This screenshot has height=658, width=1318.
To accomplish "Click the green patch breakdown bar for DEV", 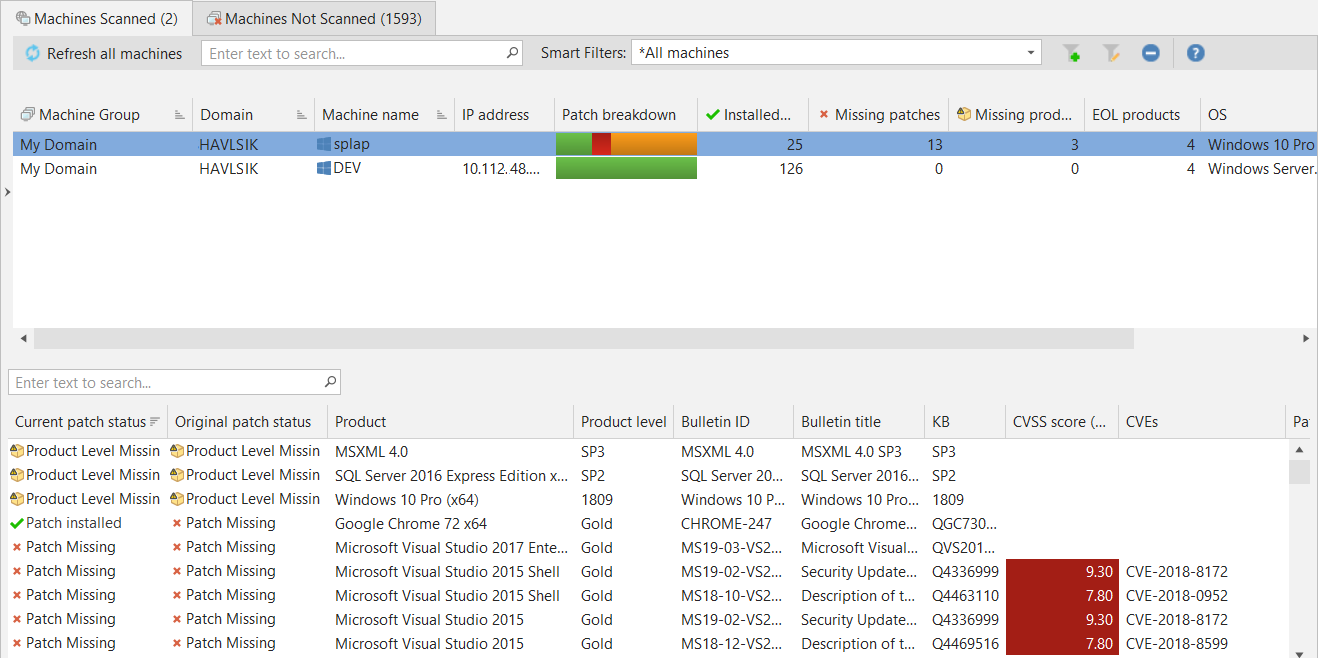I will 626,168.
